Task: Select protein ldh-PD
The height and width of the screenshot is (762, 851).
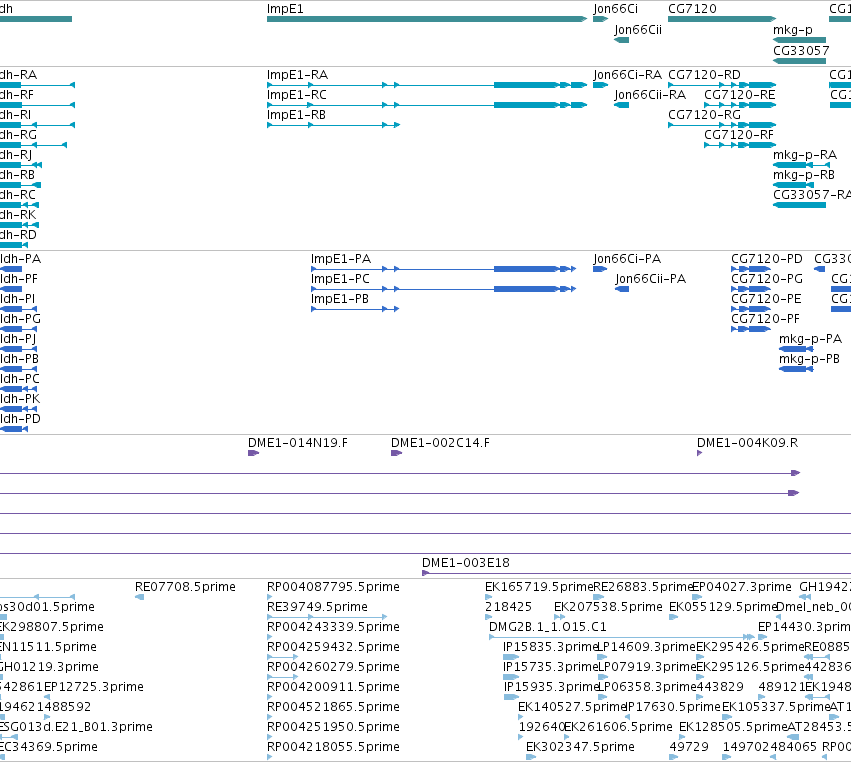Action: (x=20, y=418)
